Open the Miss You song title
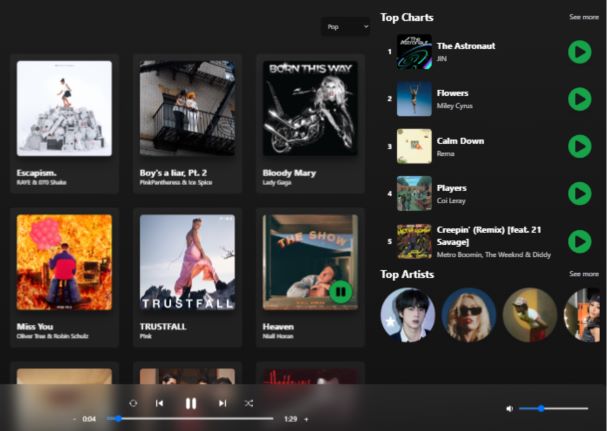This screenshot has height=431, width=607. (35, 326)
